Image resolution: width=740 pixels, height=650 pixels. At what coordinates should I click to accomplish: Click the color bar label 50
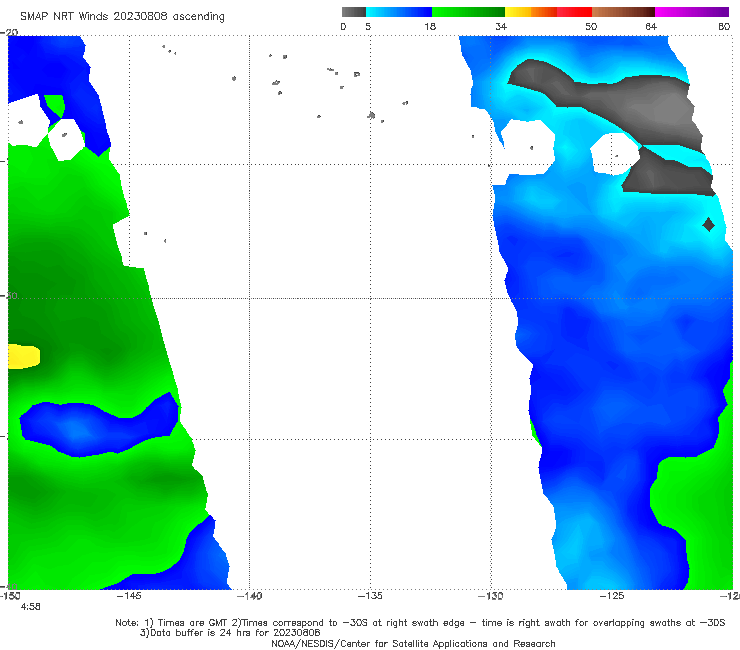tap(591, 26)
